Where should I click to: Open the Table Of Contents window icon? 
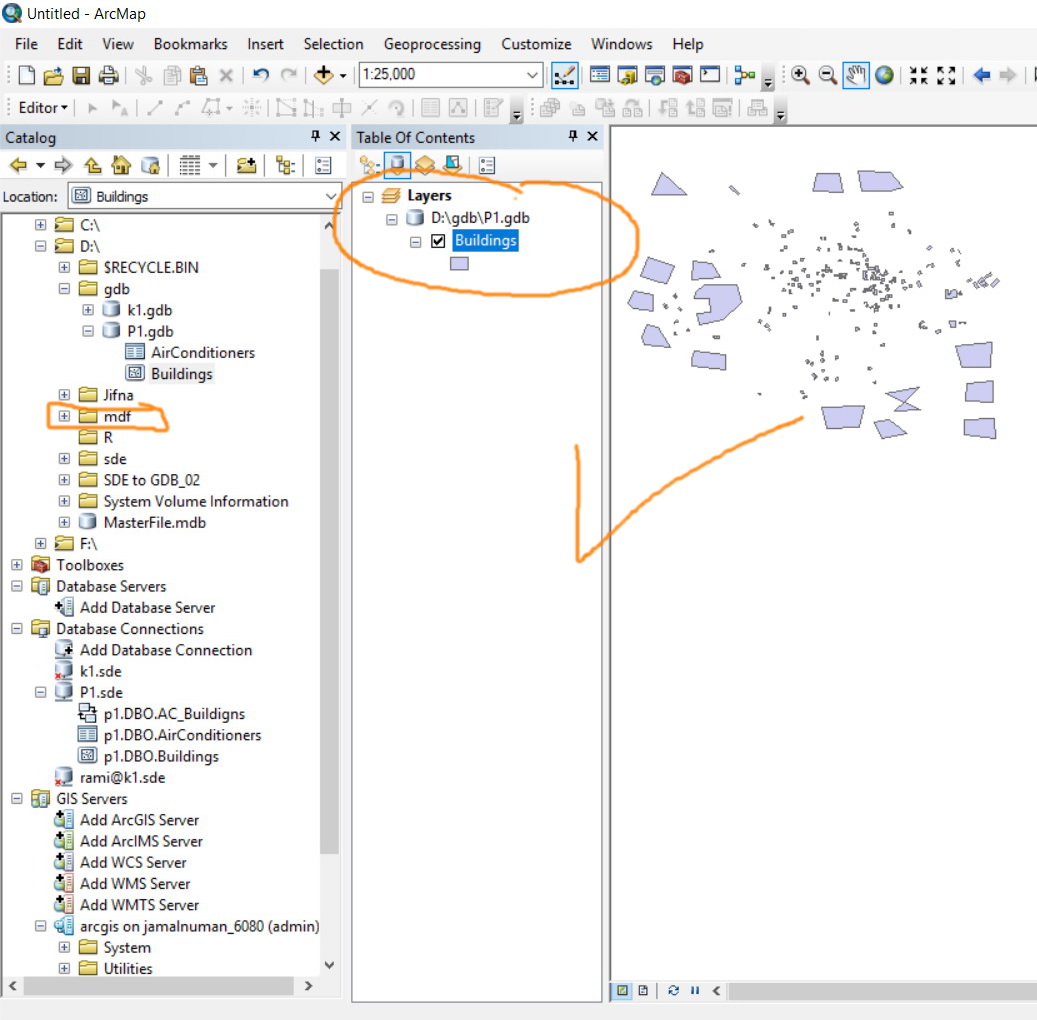click(x=599, y=75)
